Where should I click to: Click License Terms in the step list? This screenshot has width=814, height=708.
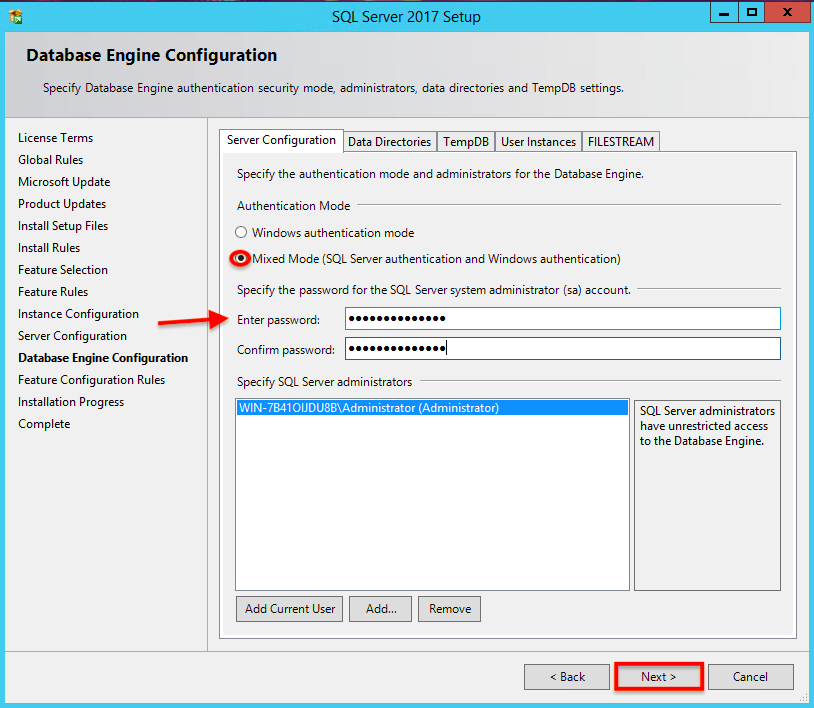click(56, 138)
